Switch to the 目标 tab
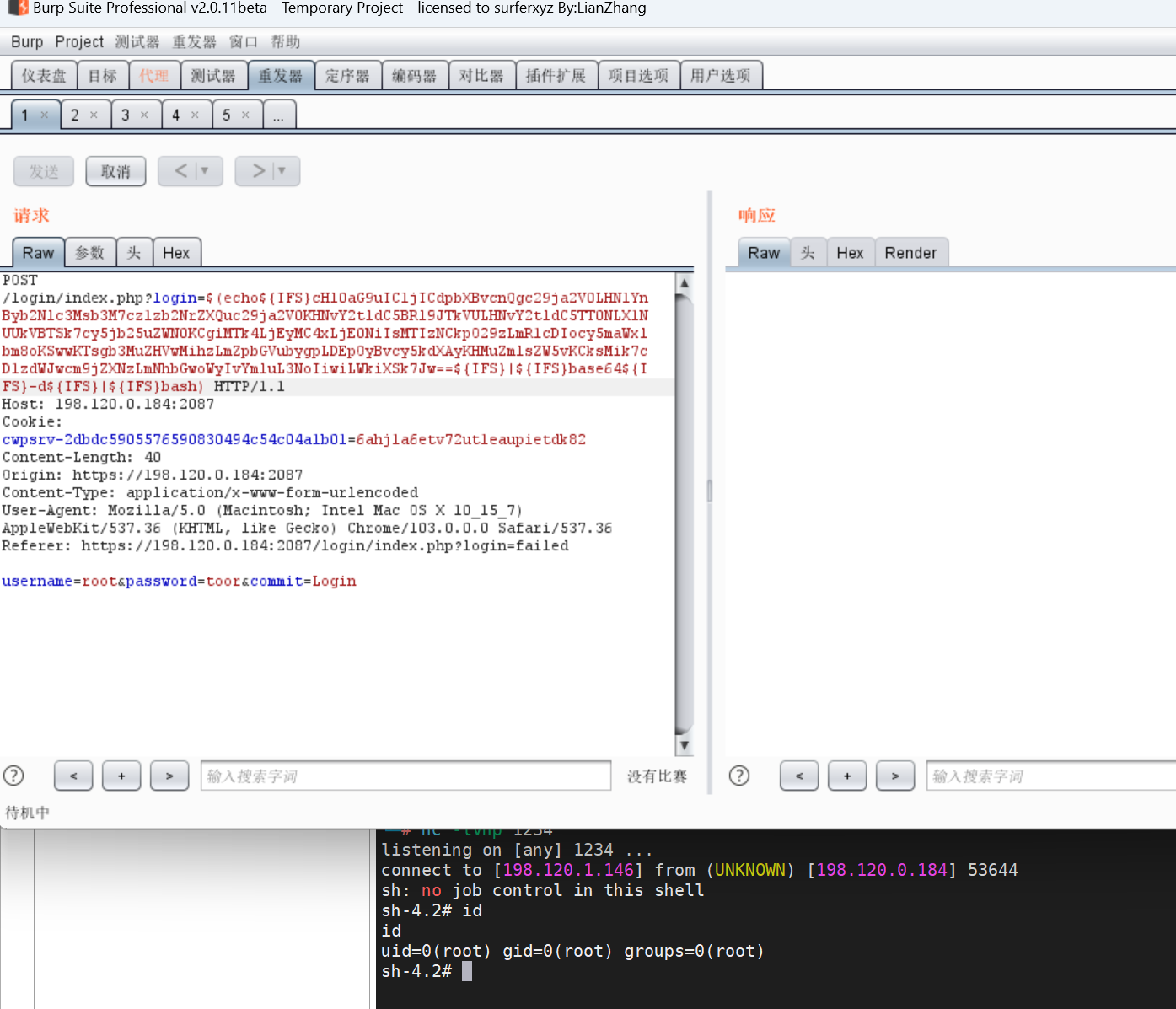This screenshot has width=1176, height=1009. 103,76
